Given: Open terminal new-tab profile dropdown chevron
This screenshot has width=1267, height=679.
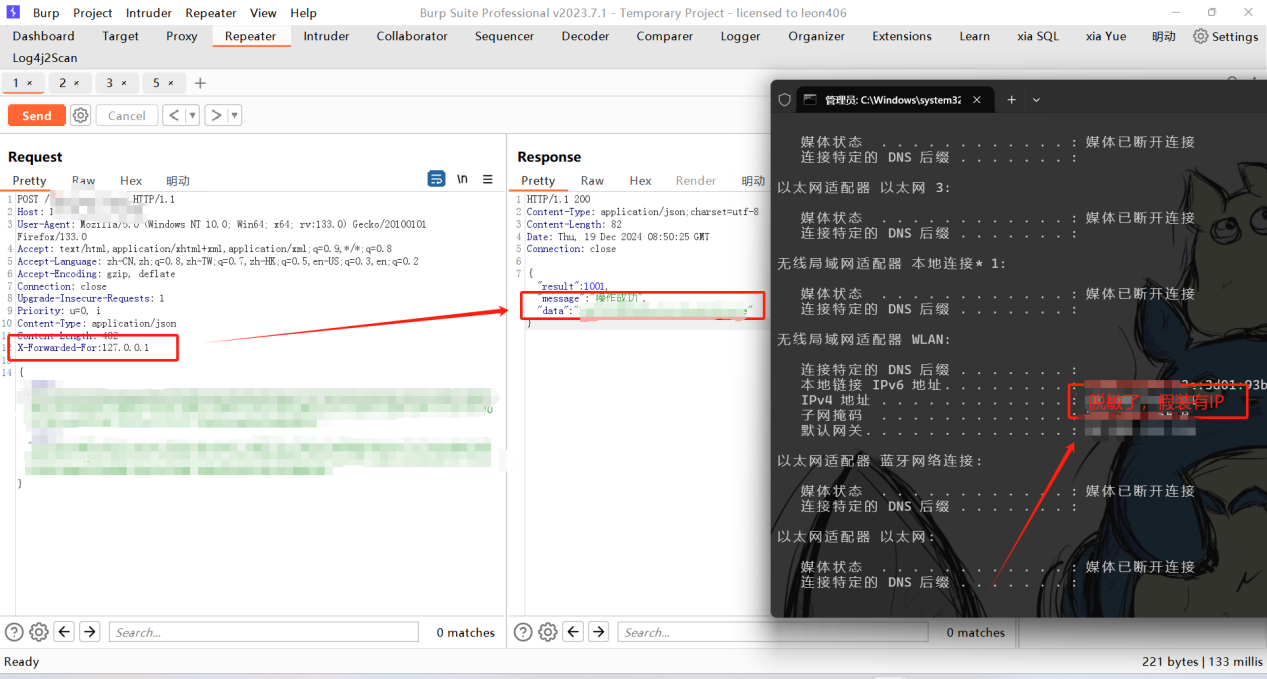Looking at the screenshot, I should click(x=1036, y=100).
